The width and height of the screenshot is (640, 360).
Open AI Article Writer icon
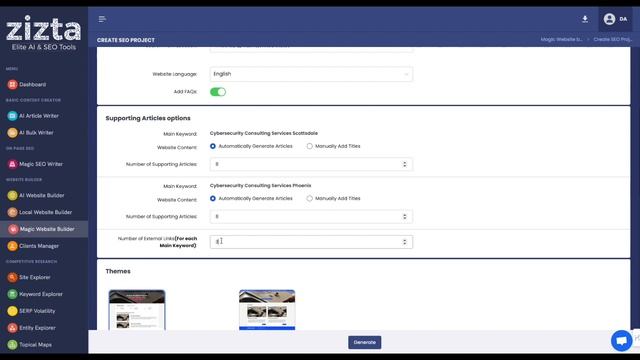[x=12, y=116]
